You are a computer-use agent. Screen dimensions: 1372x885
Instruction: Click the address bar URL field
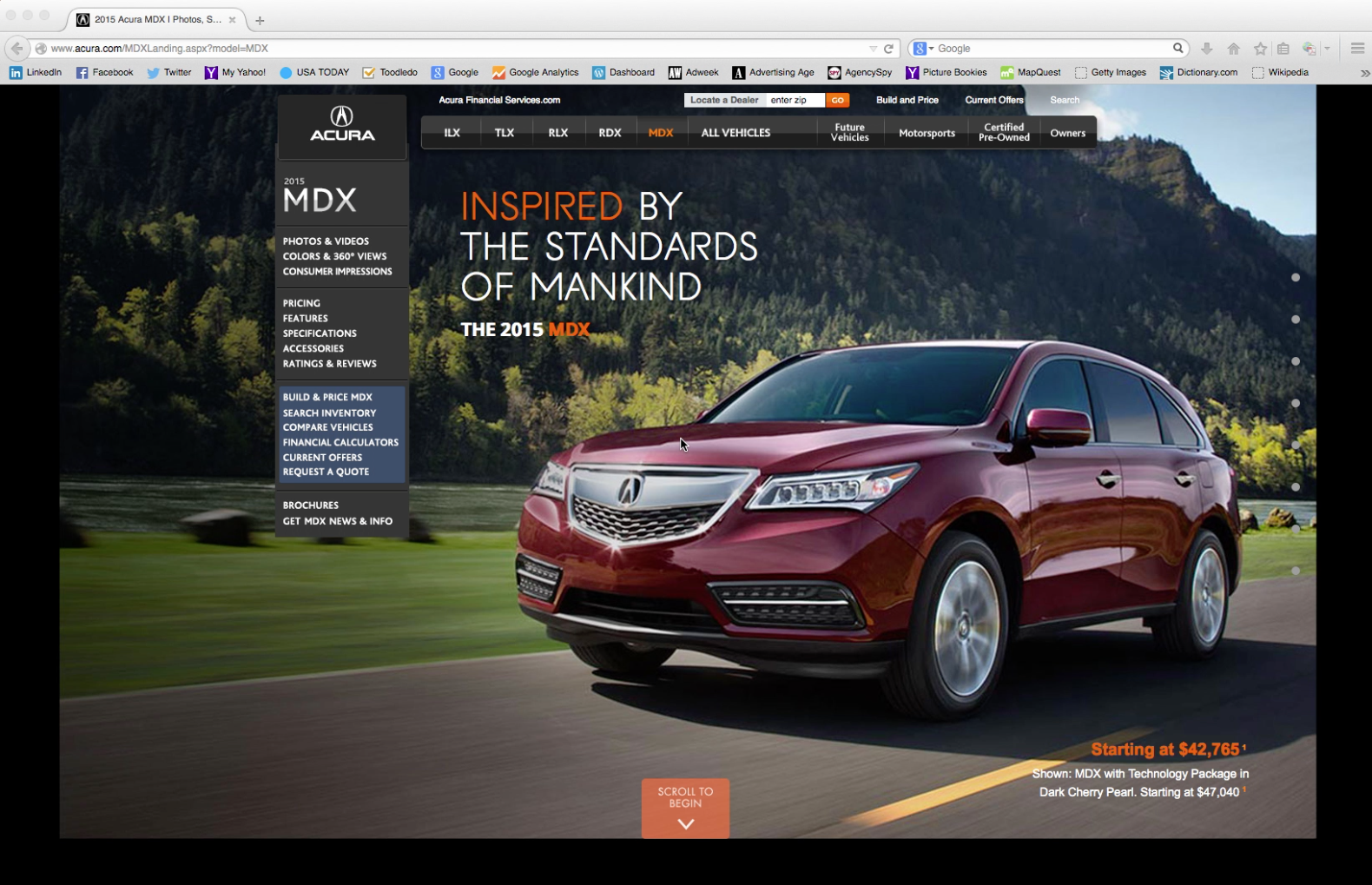coord(452,49)
